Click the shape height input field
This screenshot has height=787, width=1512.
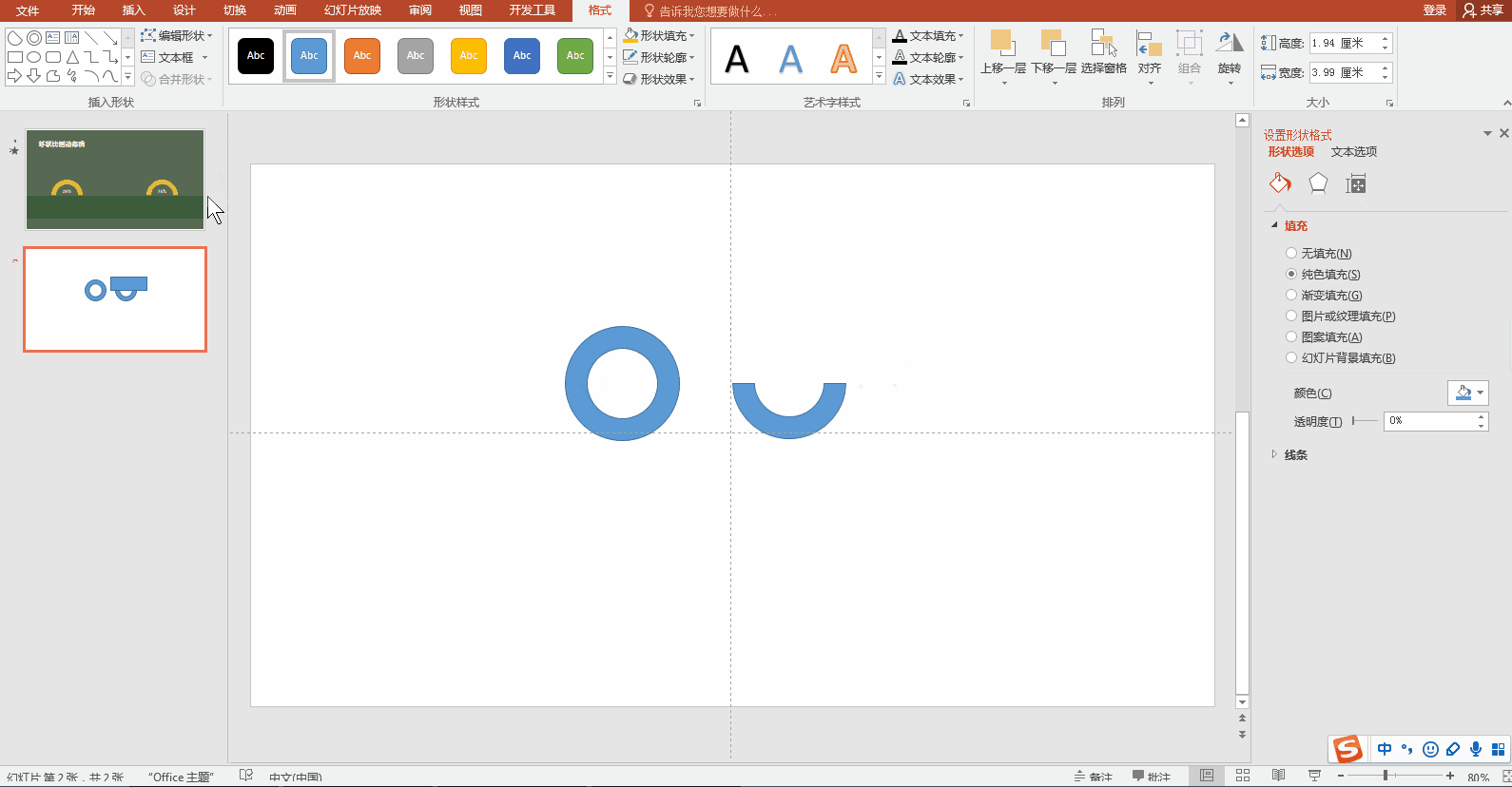click(x=1344, y=43)
